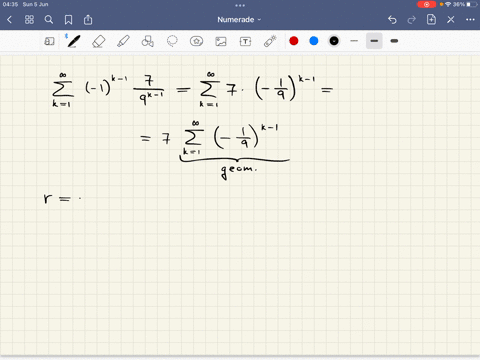
Task: Activate the Laser pointer tool
Action: tap(270, 41)
